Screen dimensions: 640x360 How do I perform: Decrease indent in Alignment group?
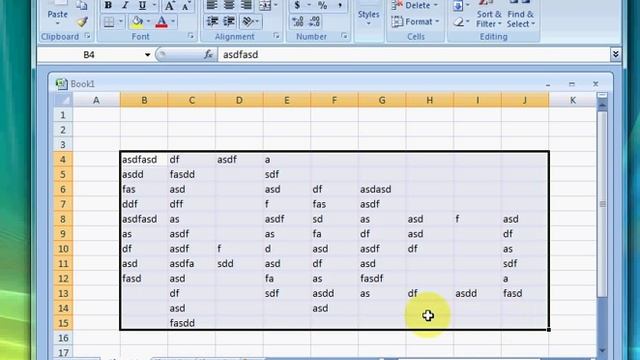tap(212, 22)
